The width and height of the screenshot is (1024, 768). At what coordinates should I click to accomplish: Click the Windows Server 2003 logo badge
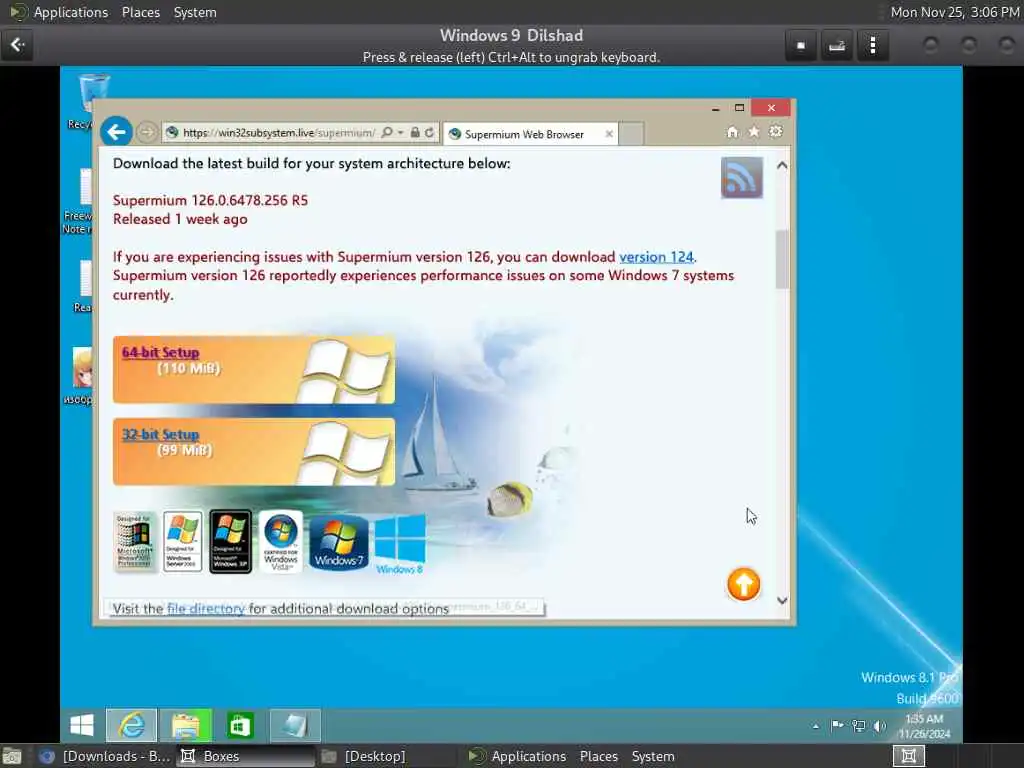tap(182, 541)
